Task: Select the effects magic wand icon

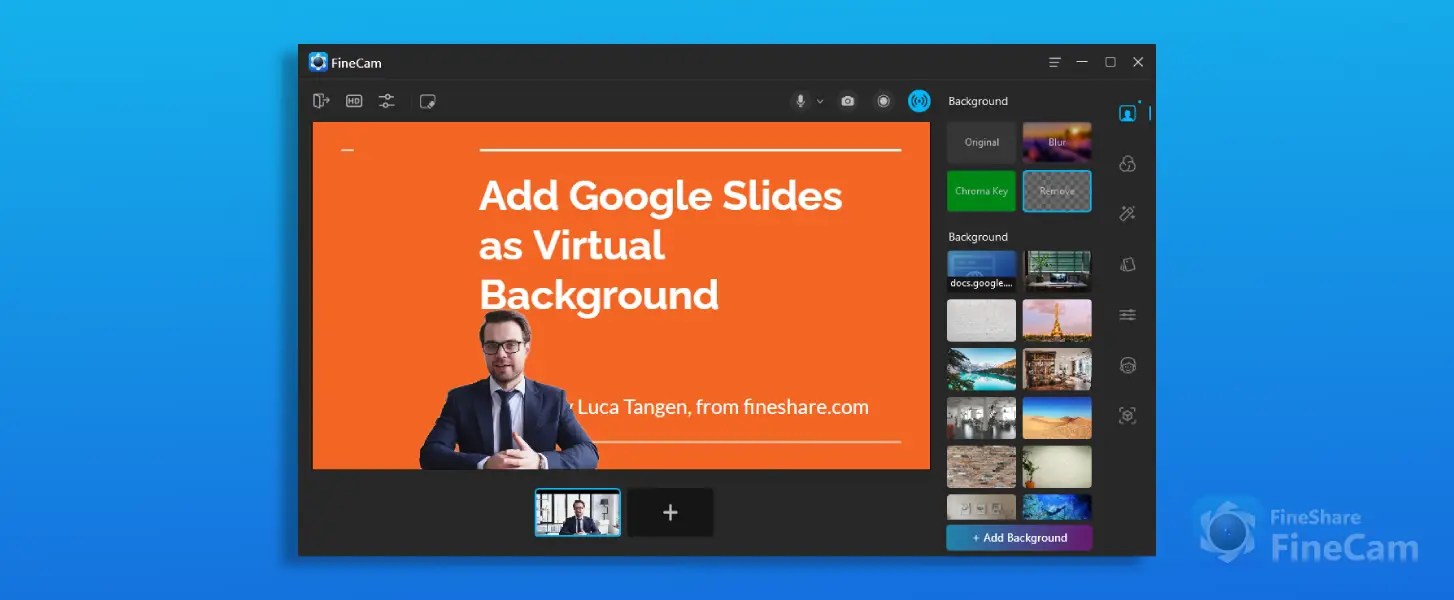Action: (1127, 213)
